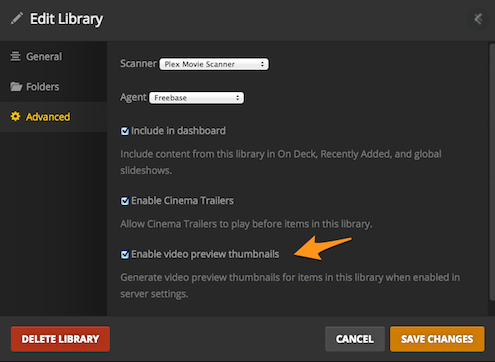This screenshot has width=495, height=362.
Task: Click the dialog's vertical scrollbar
Action: coord(492,172)
